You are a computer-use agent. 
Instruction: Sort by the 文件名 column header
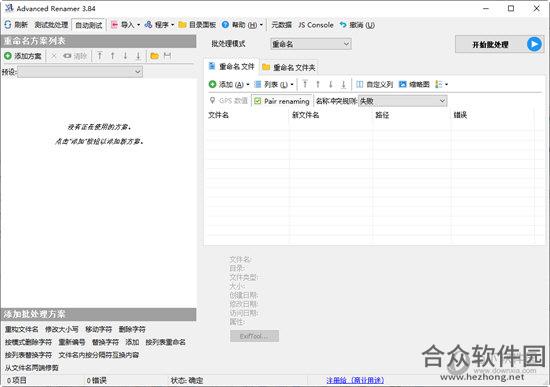[x=247, y=115]
